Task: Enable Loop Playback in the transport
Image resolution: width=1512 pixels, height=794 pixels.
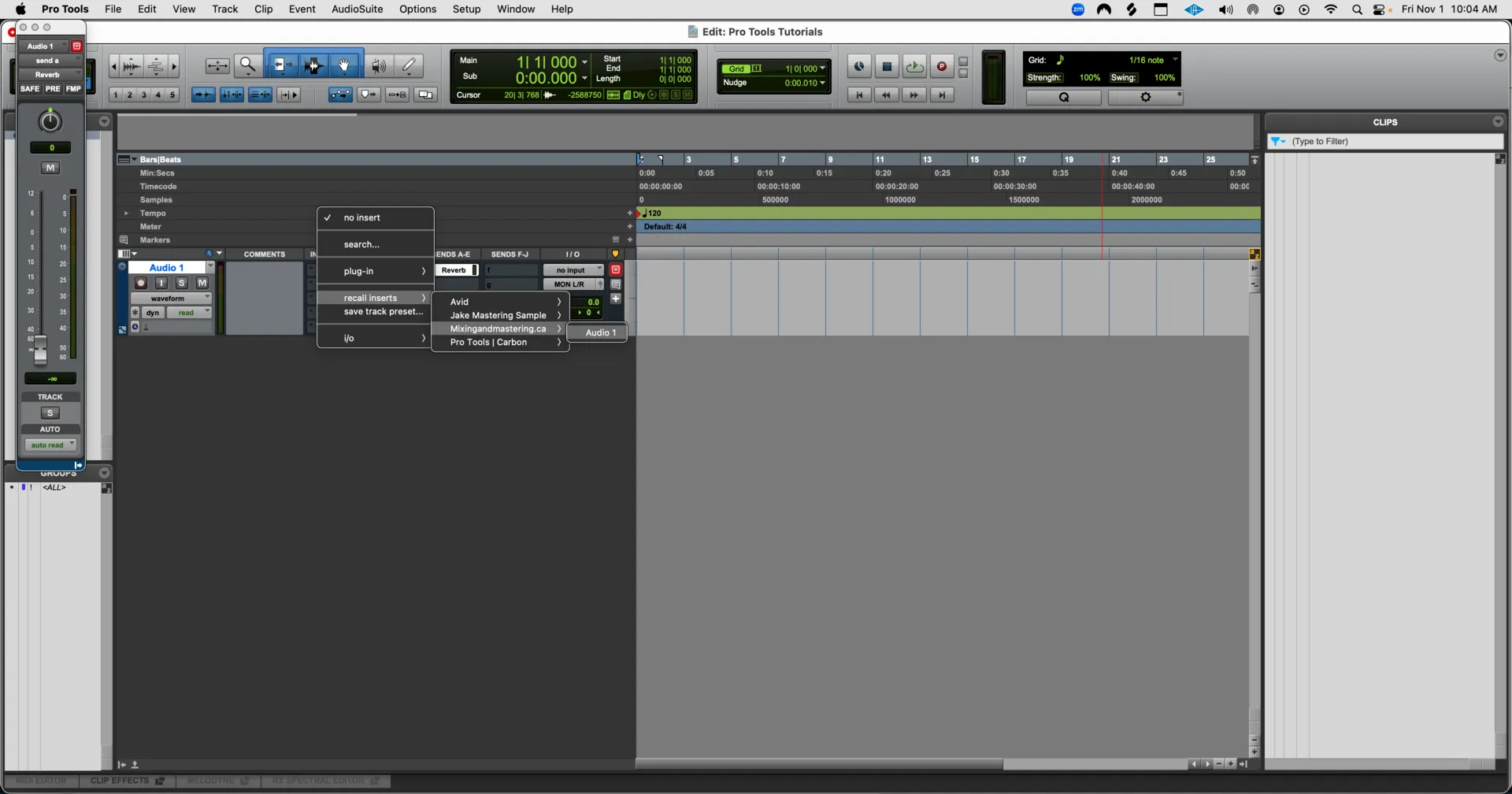Action: pos(914,67)
